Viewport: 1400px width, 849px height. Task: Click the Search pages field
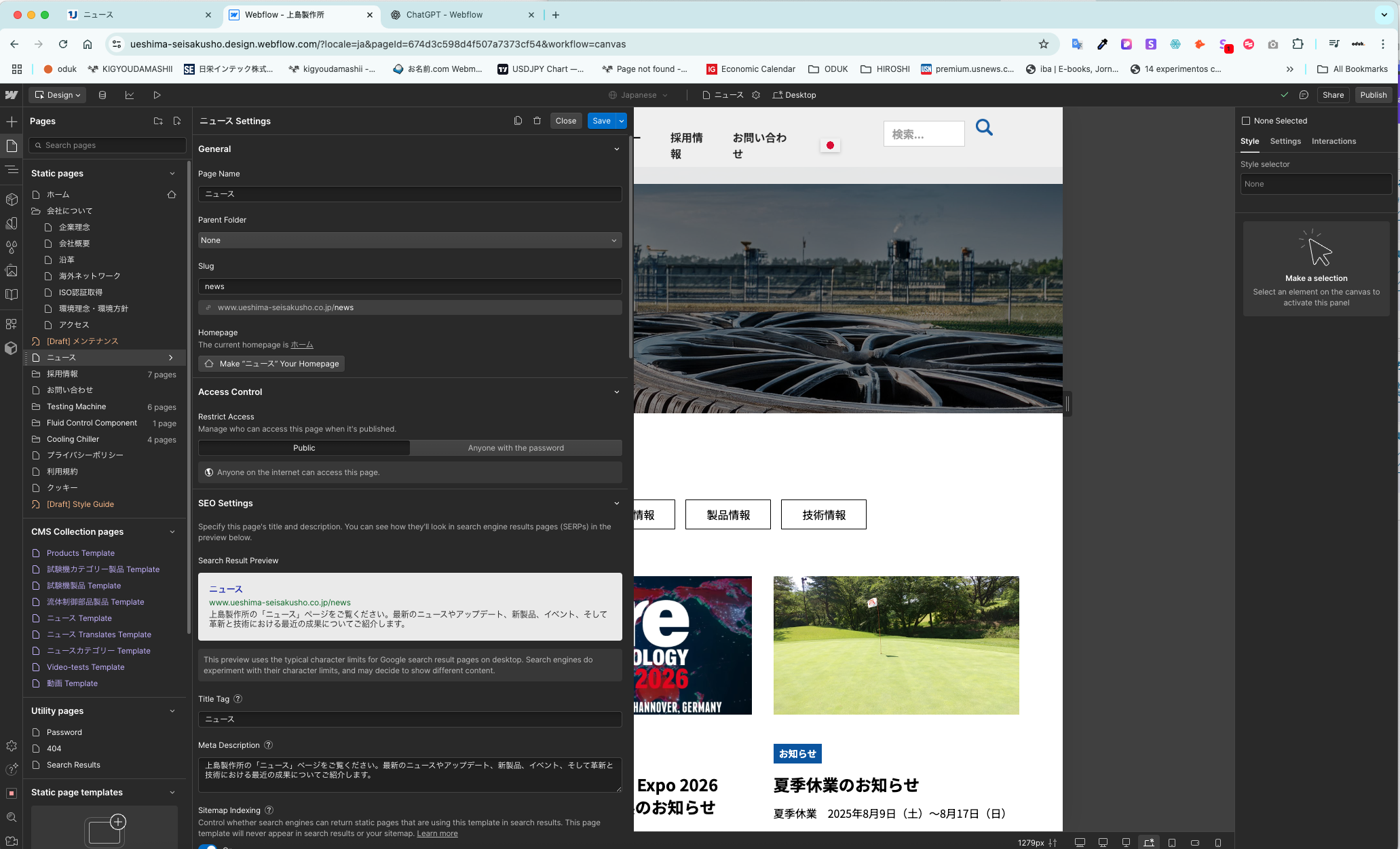107,145
